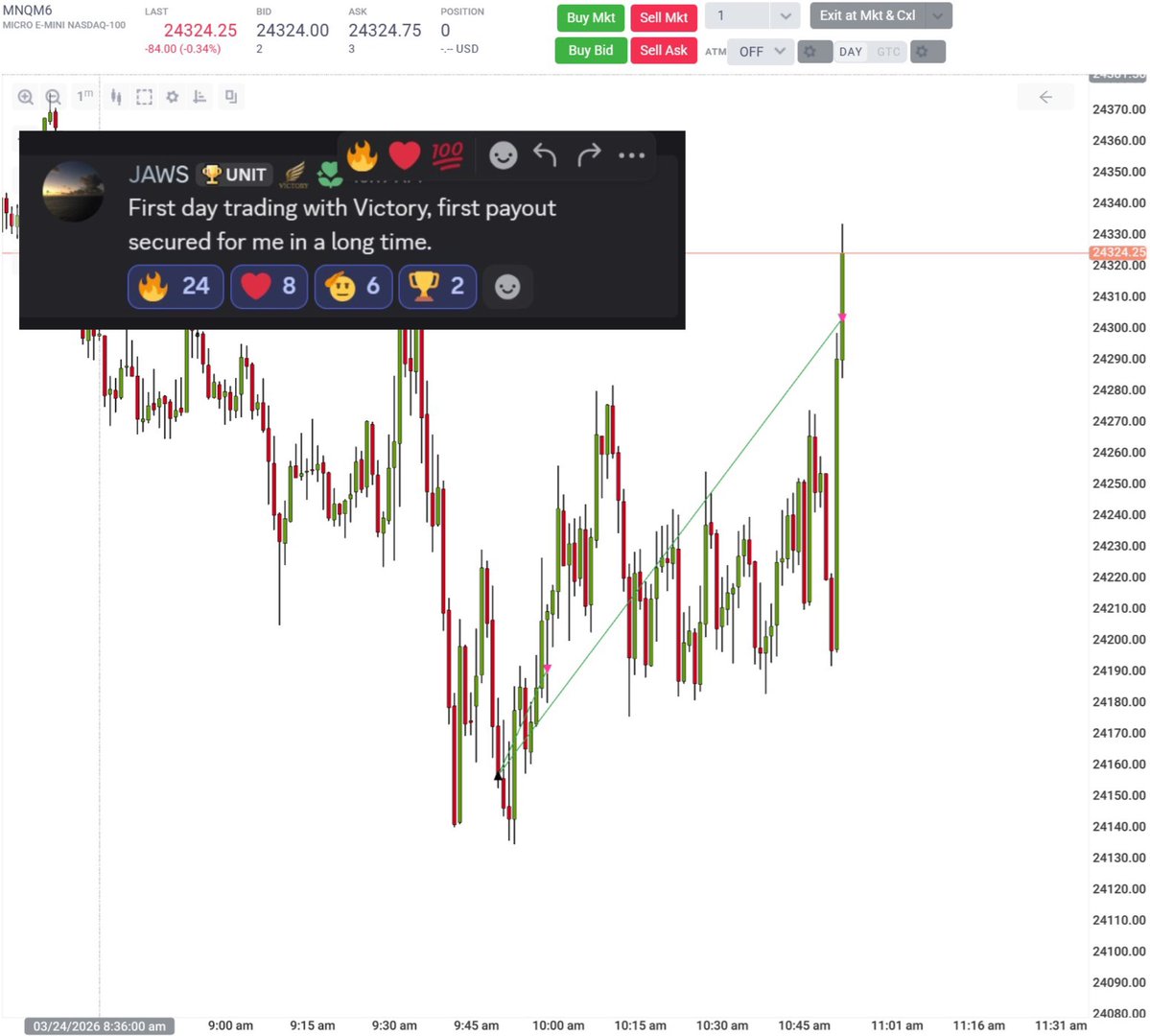Add 100 reaction from message toolbar
This screenshot has height=1036, width=1150.
pyautogui.click(x=447, y=154)
